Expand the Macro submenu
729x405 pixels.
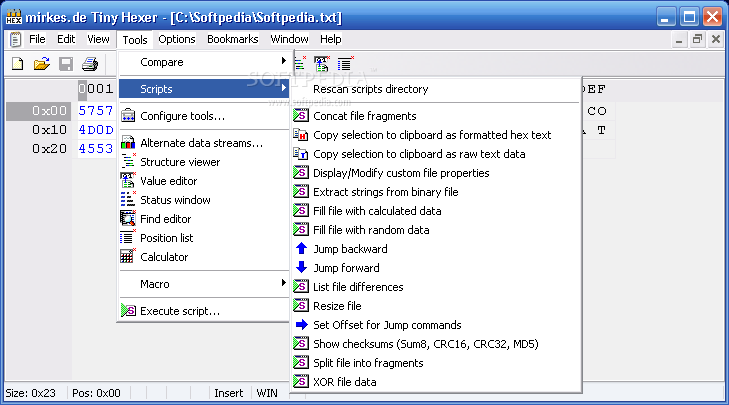[x=204, y=284]
